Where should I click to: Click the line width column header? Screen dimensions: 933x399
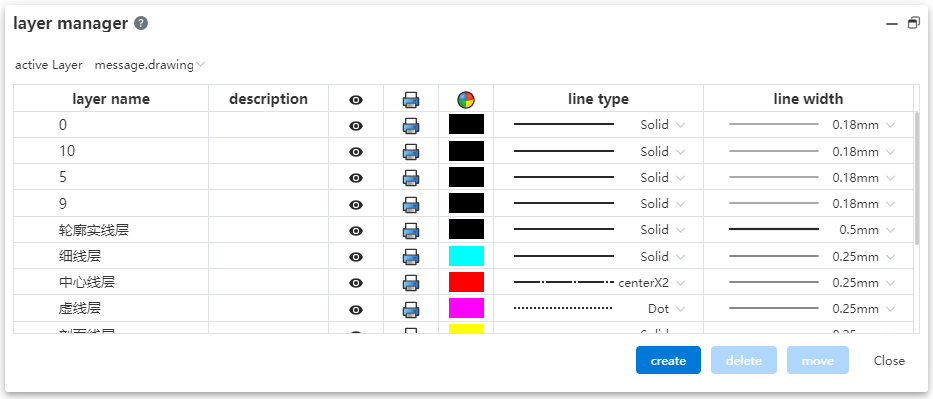click(808, 99)
